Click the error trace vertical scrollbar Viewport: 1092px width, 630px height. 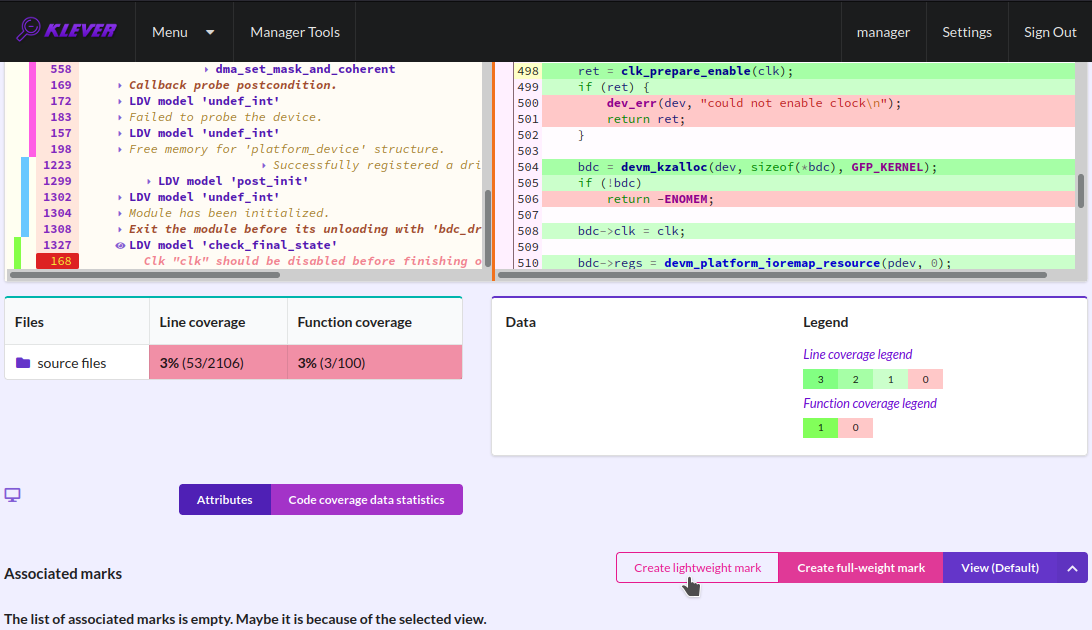coord(488,228)
